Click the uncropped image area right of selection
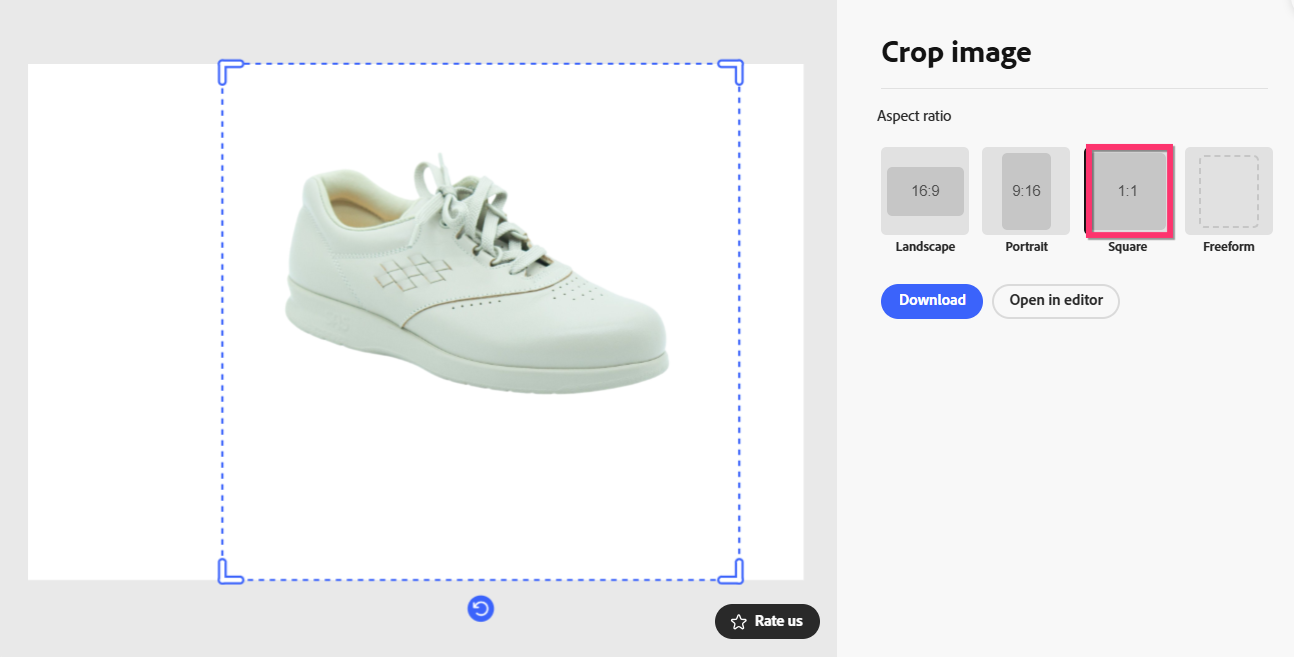This screenshot has height=657, width=1294. pyautogui.click(x=772, y=322)
